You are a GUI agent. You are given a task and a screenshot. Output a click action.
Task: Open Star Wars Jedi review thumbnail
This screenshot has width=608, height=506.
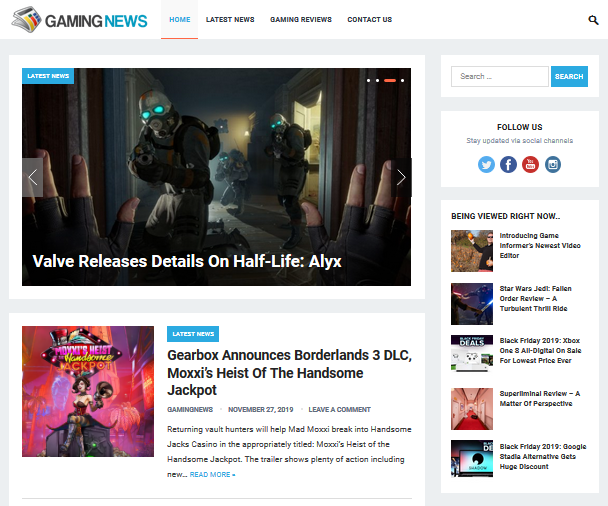click(472, 304)
